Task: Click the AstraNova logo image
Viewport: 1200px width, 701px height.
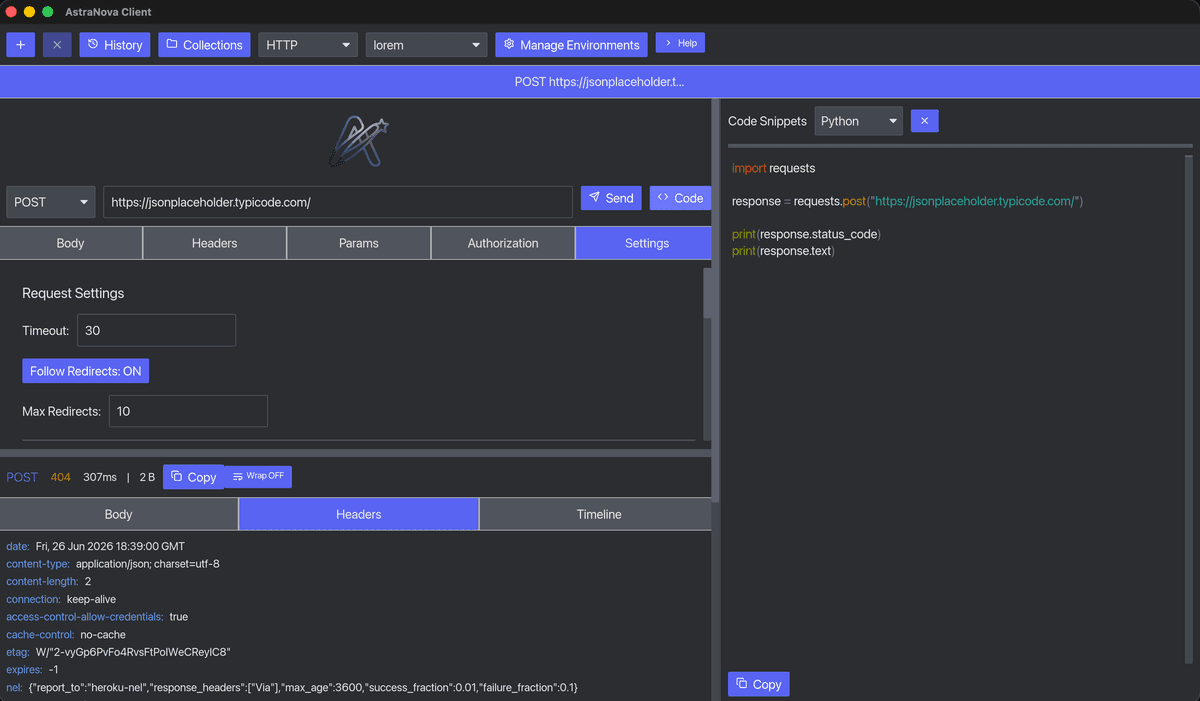Action: (x=358, y=141)
